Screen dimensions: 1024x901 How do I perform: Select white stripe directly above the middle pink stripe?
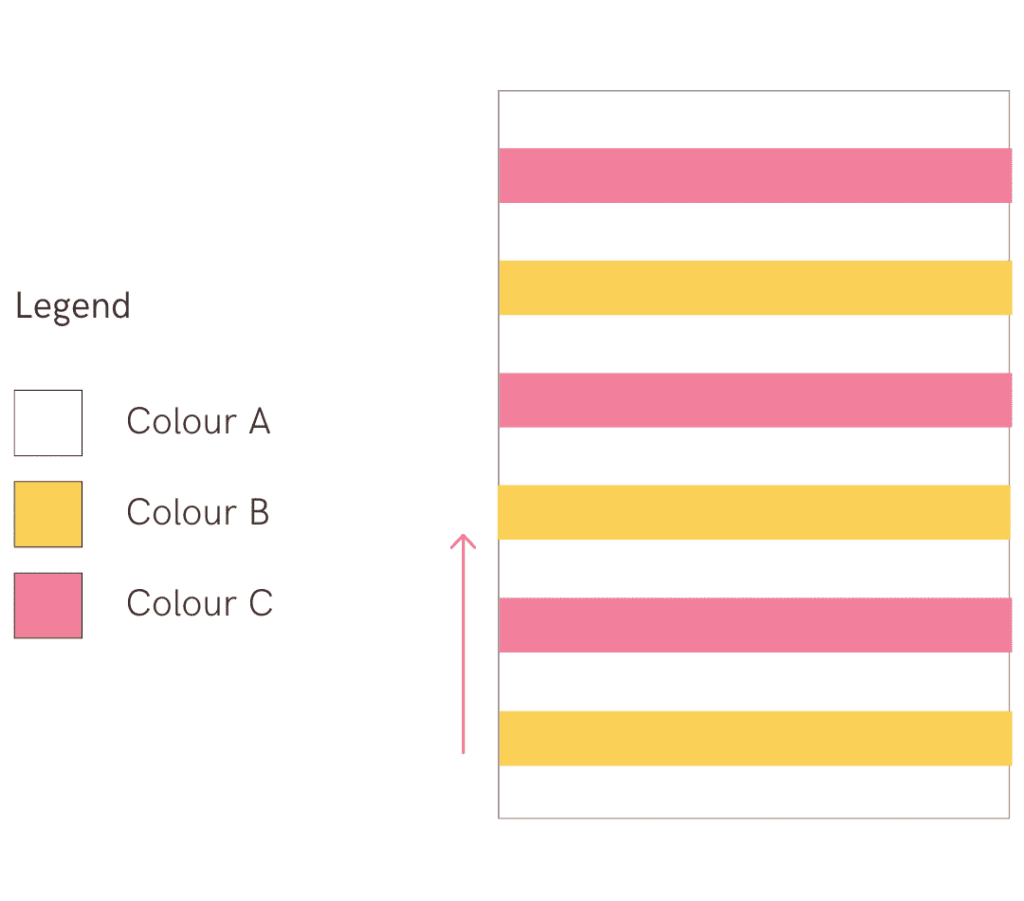754,344
